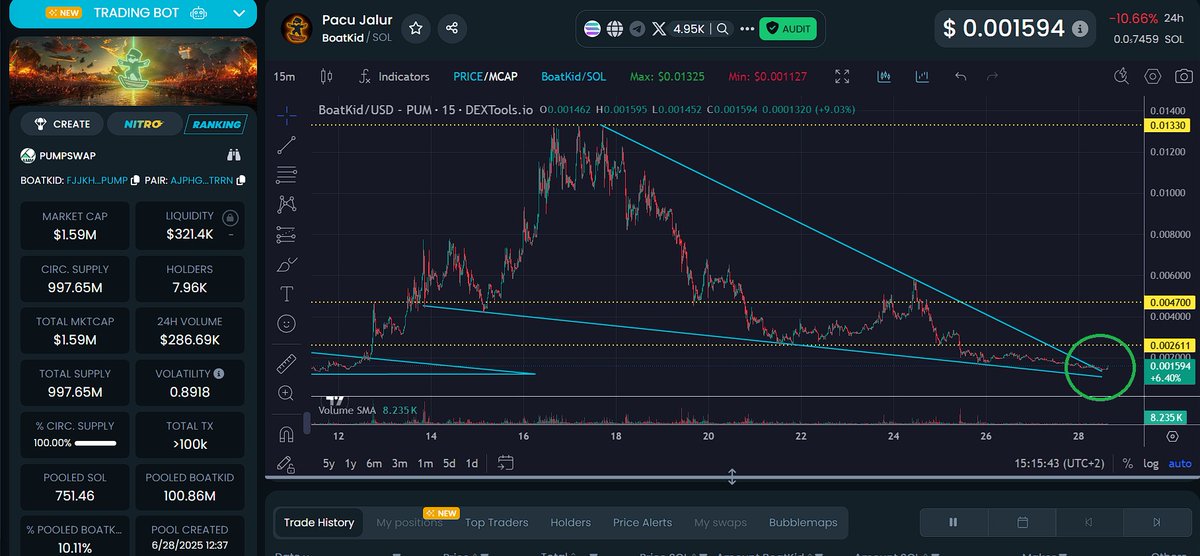1200x556 pixels.
Task: Click the price info icon beside $0.001594
Action: tap(1079, 29)
